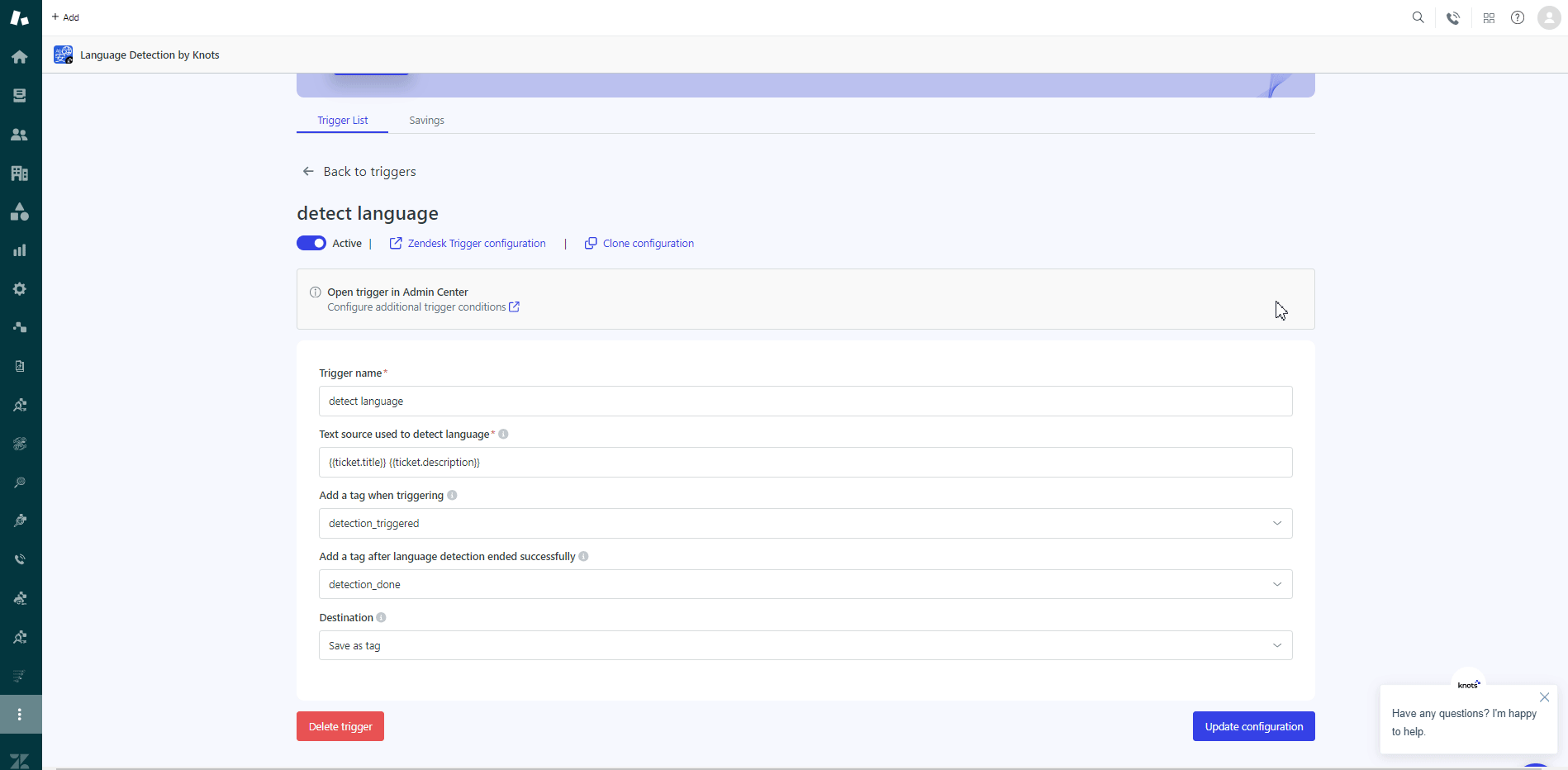Open the Home icon in sidebar
The width and height of the screenshot is (1568, 770).
[x=20, y=57]
